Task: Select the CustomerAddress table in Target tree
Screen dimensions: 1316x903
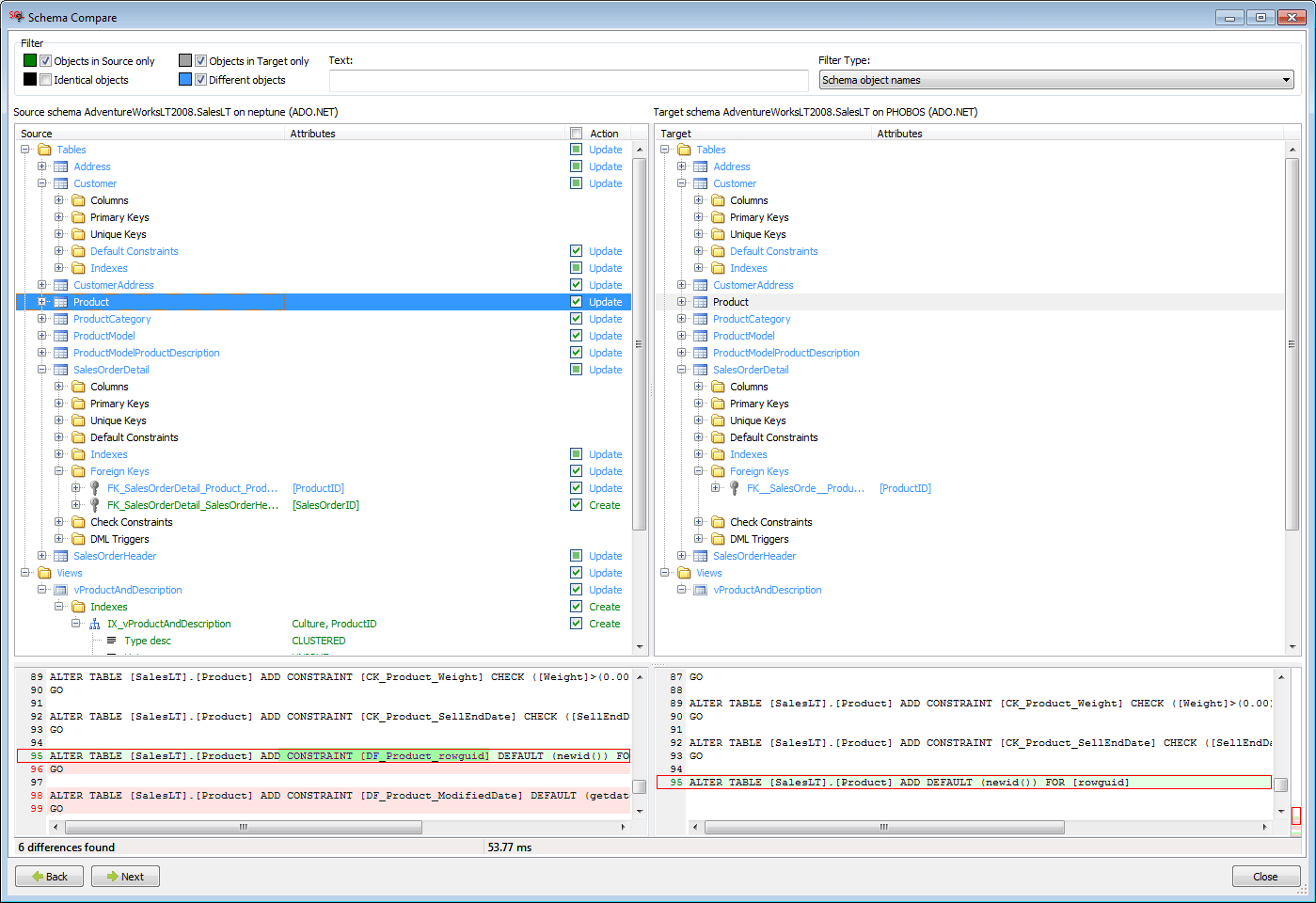Action: click(753, 285)
